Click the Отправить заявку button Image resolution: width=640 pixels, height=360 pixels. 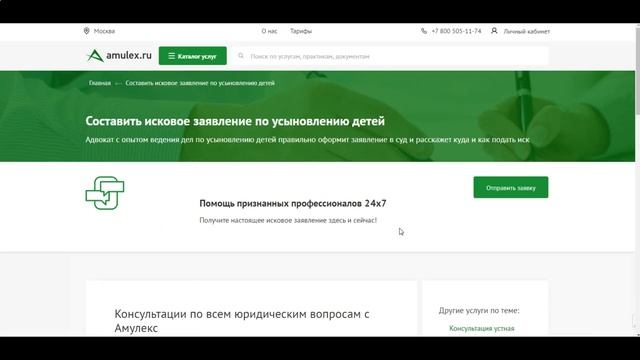[511, 187]
